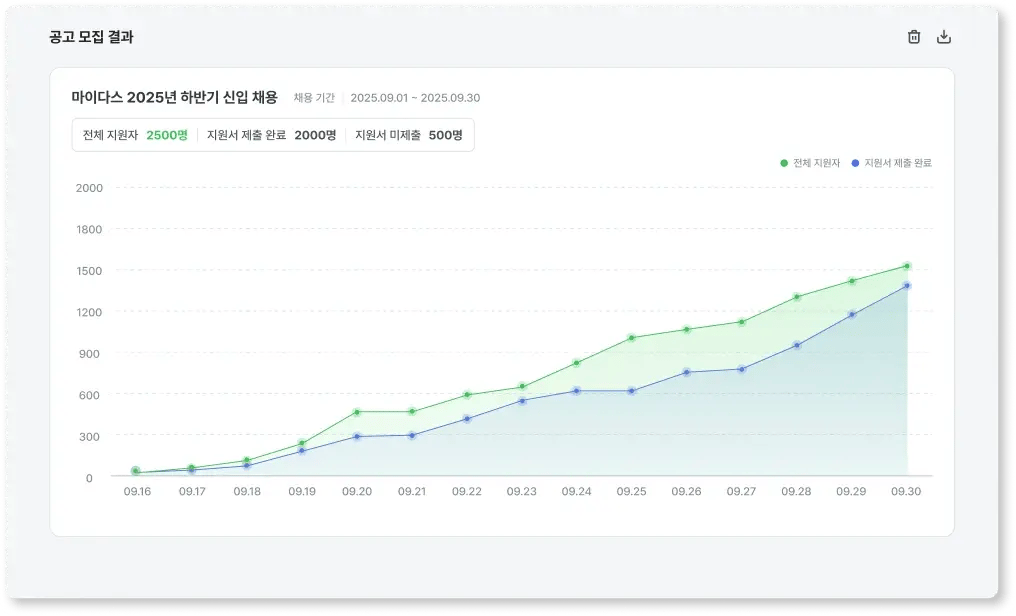Toggle the 지원서 제출 완료 series visibility
Viewport: 1016px width, 616px height.
tap(890, 162)
